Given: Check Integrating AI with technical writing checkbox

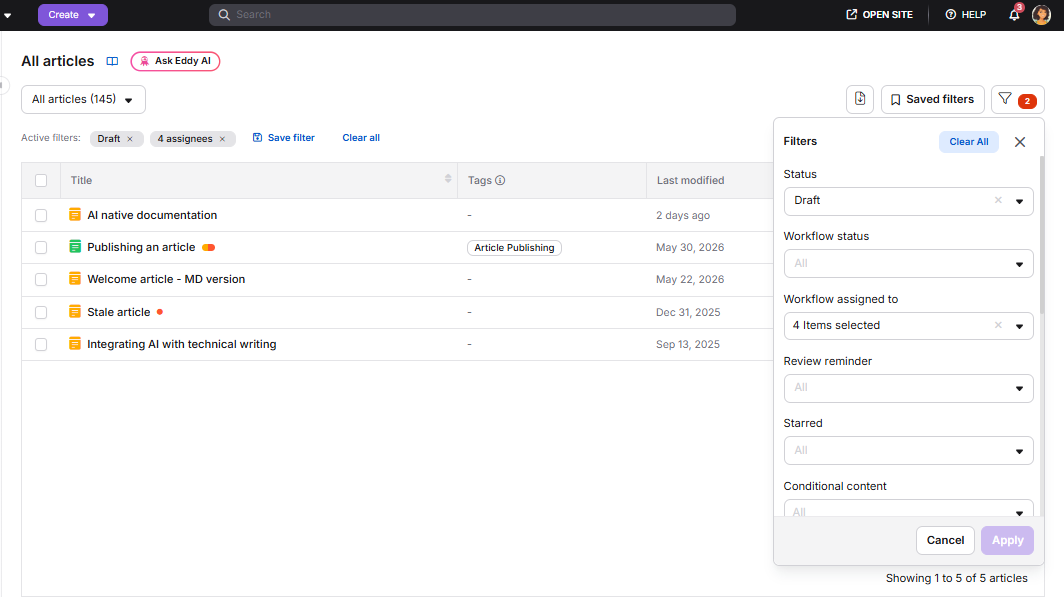Looking at the screenshot, I should click(x=41, y=344).
